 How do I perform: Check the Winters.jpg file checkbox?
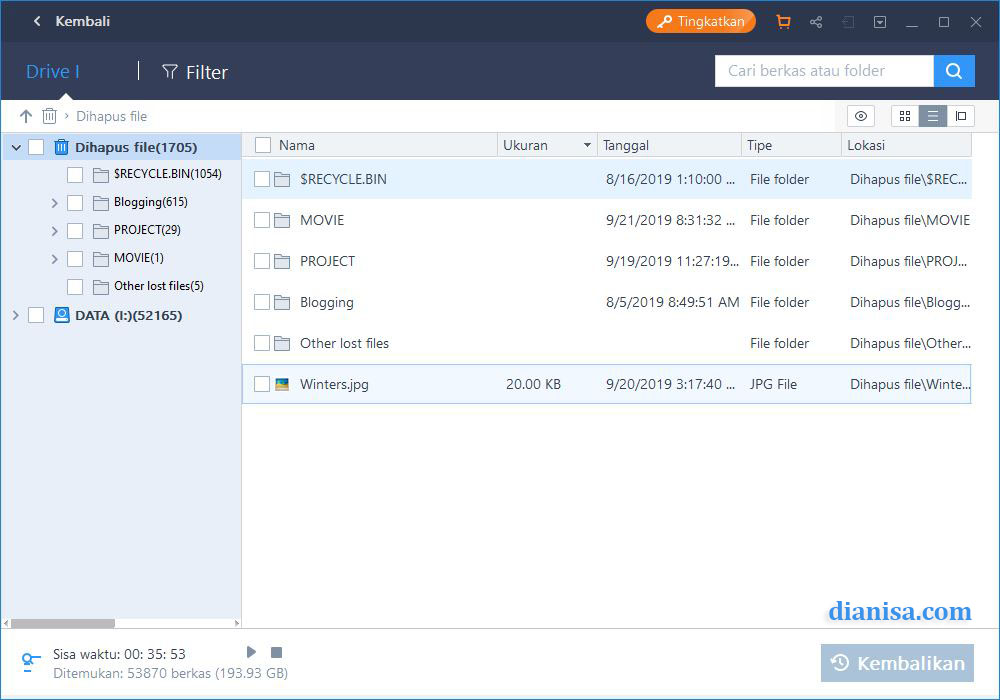[x=262, y=384]
